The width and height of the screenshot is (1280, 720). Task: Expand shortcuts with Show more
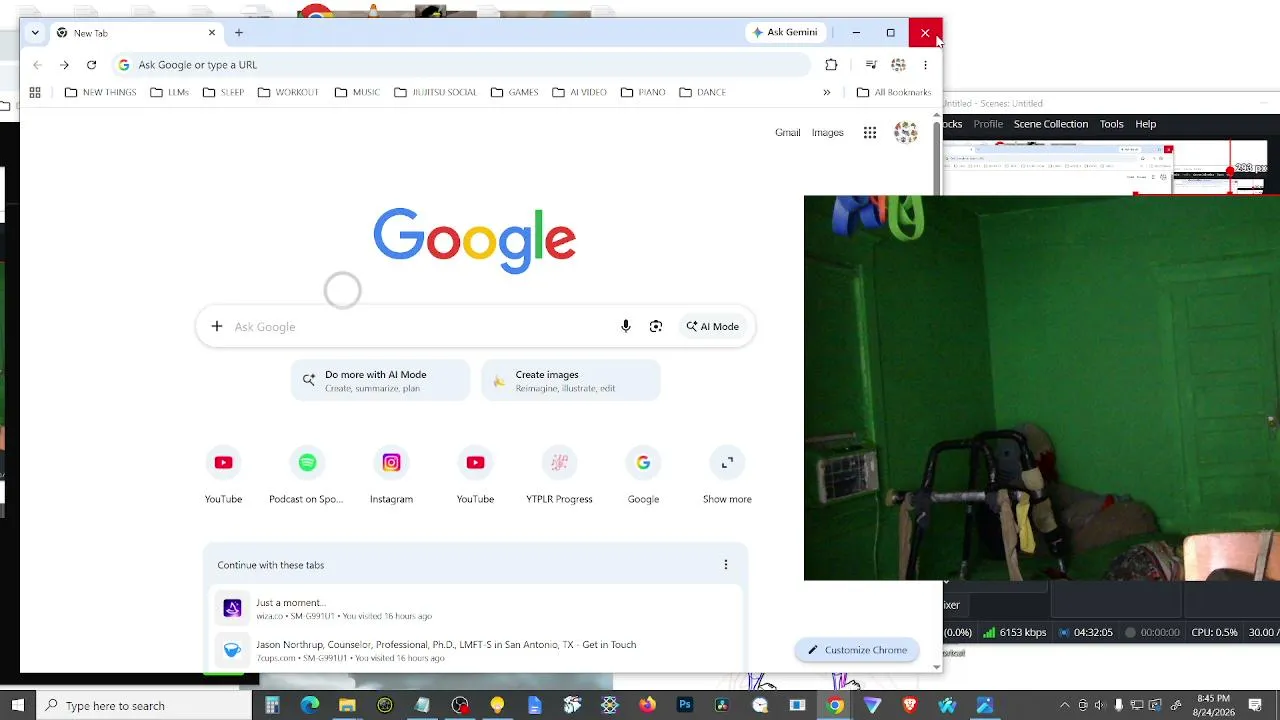click(x=727, y=476)
